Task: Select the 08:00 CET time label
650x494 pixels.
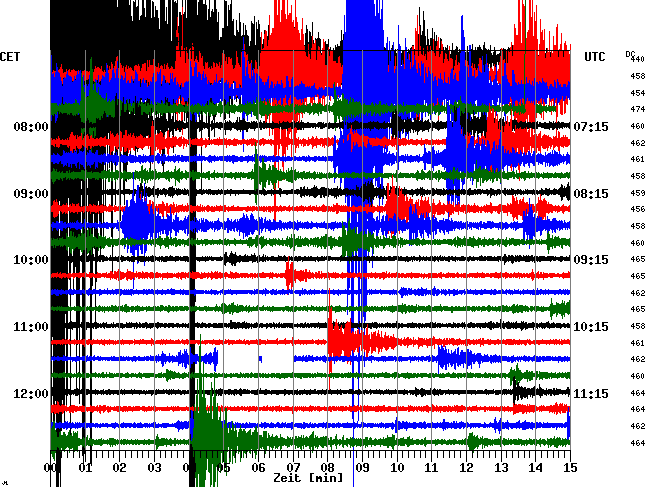Action: pos(31,127)
